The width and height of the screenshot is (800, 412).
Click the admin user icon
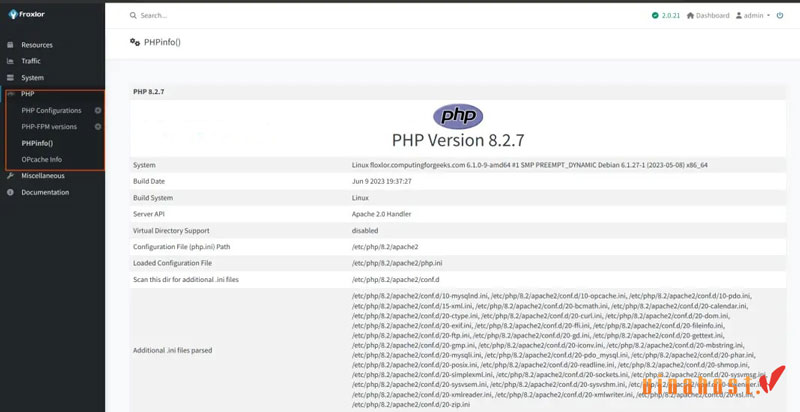click(x=739, y=15)
